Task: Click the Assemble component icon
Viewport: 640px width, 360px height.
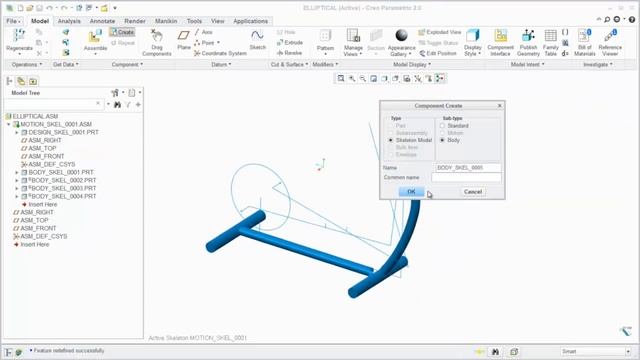Action: 95,37
